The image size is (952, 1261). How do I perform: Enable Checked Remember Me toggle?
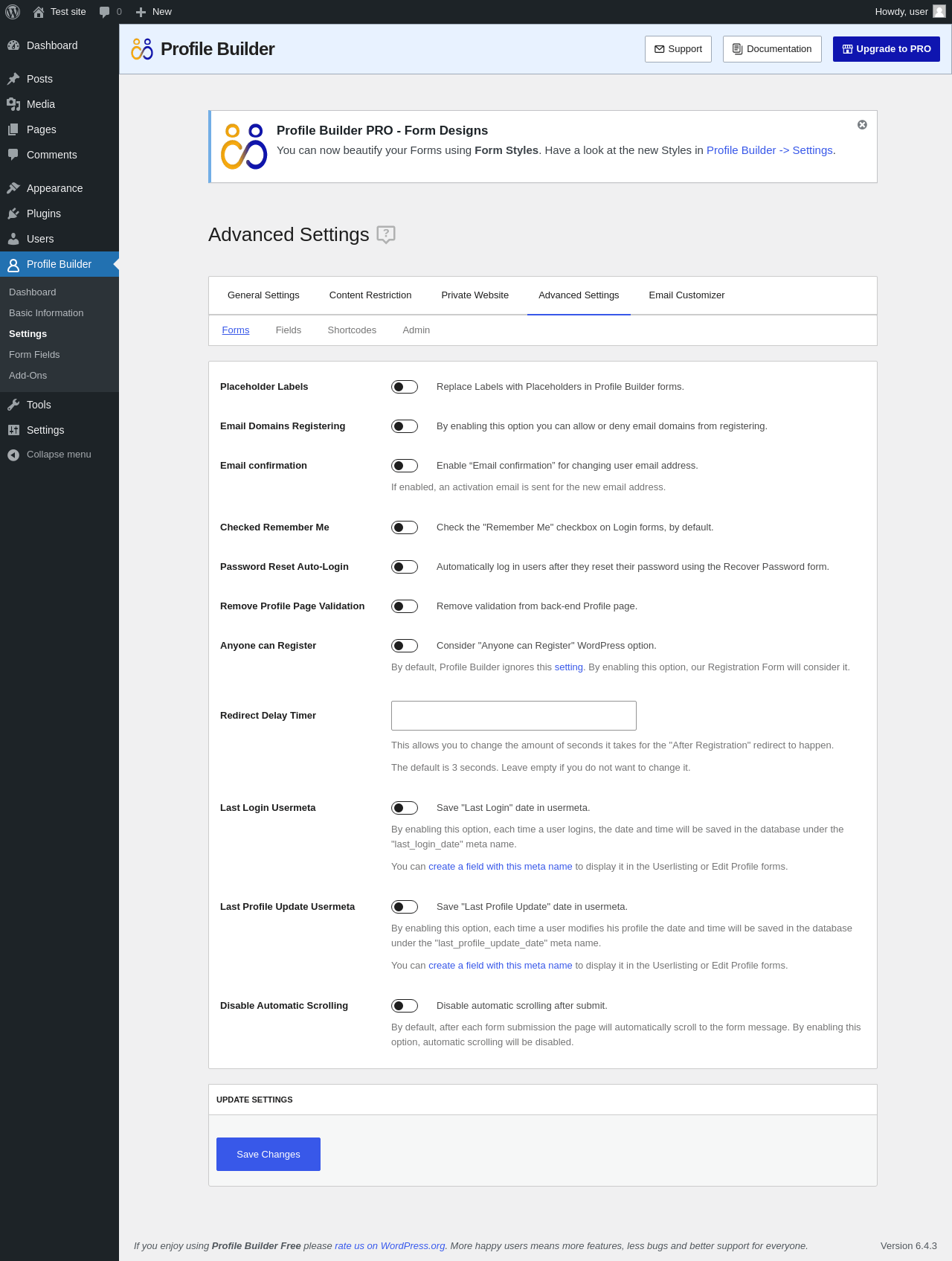coord(405,527)
